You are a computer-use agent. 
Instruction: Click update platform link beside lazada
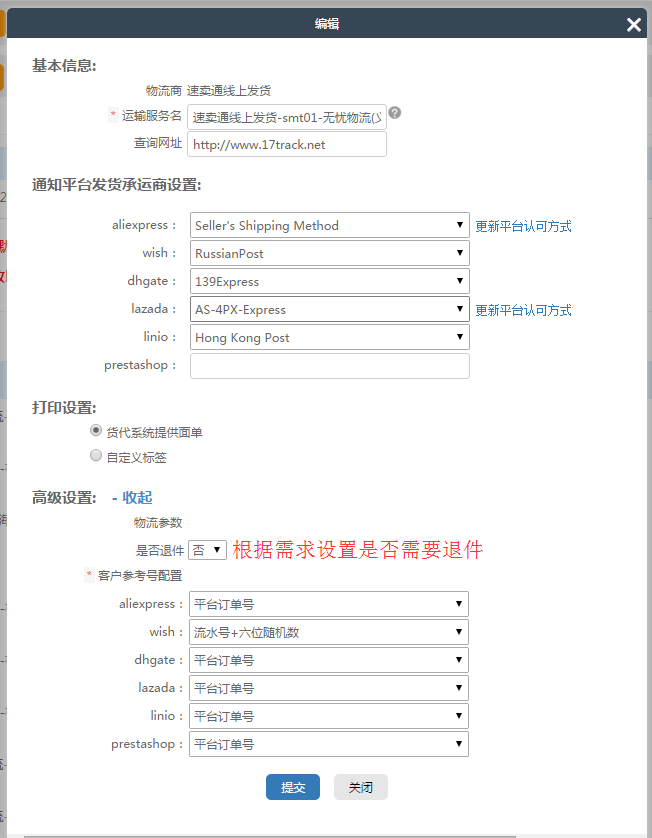pyautogui.click(x=523, y=311)
